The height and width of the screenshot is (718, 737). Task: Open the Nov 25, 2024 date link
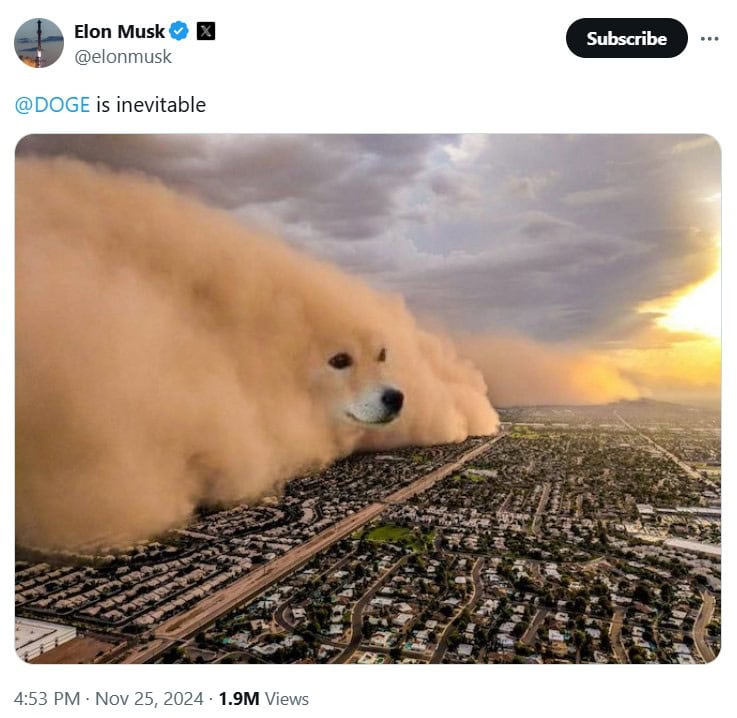pos(149,698)
